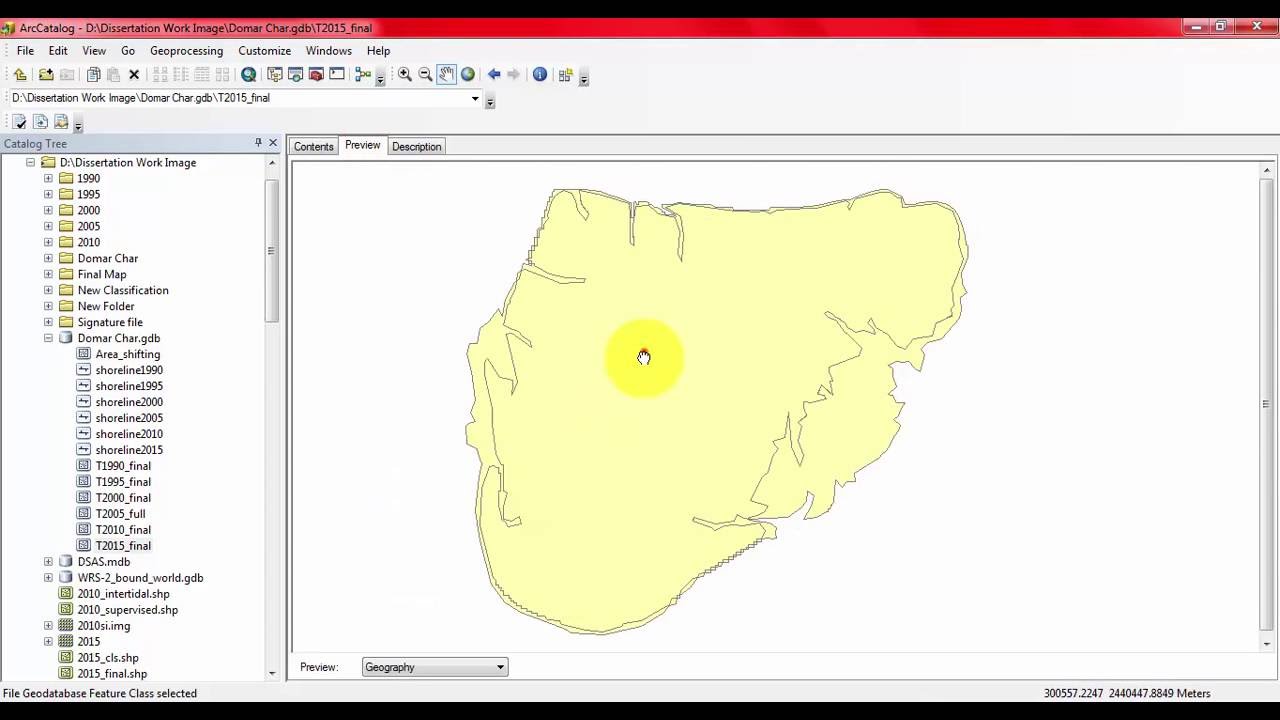Screen dimensions: 1280x720
Task: Switch to List view icon
Action: [181, 74]
